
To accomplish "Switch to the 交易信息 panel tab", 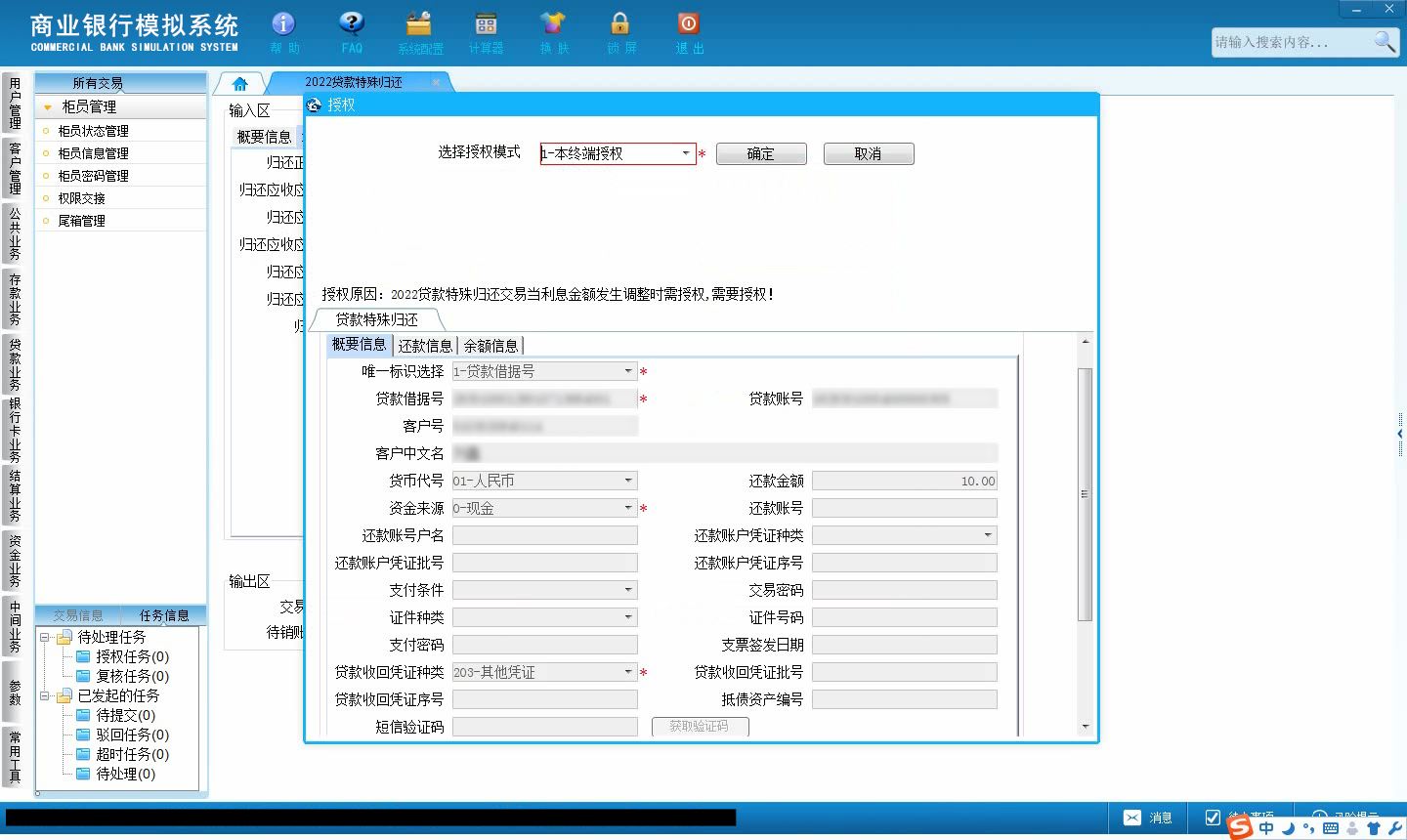I will tap(78, 615).
